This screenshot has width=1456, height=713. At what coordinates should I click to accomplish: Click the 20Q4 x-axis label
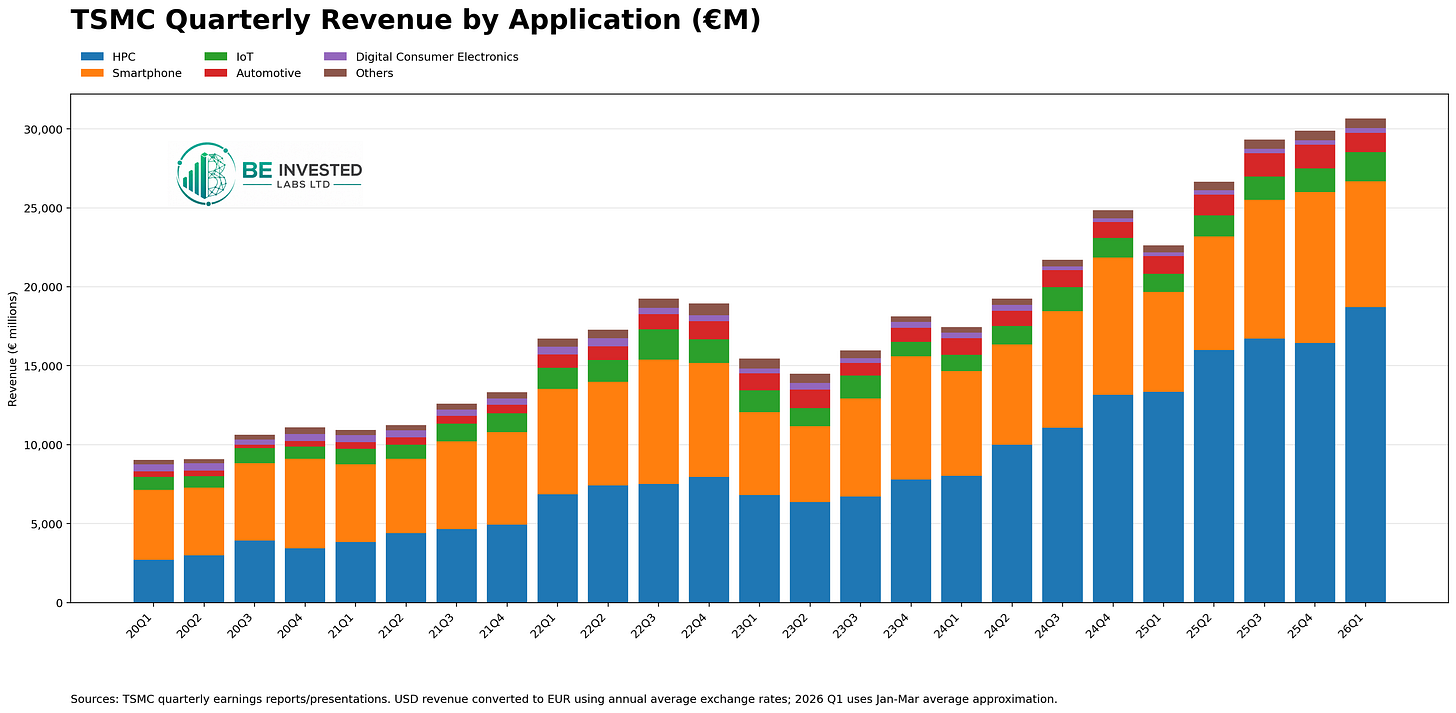pyautogui.click(x=293, y=625)
